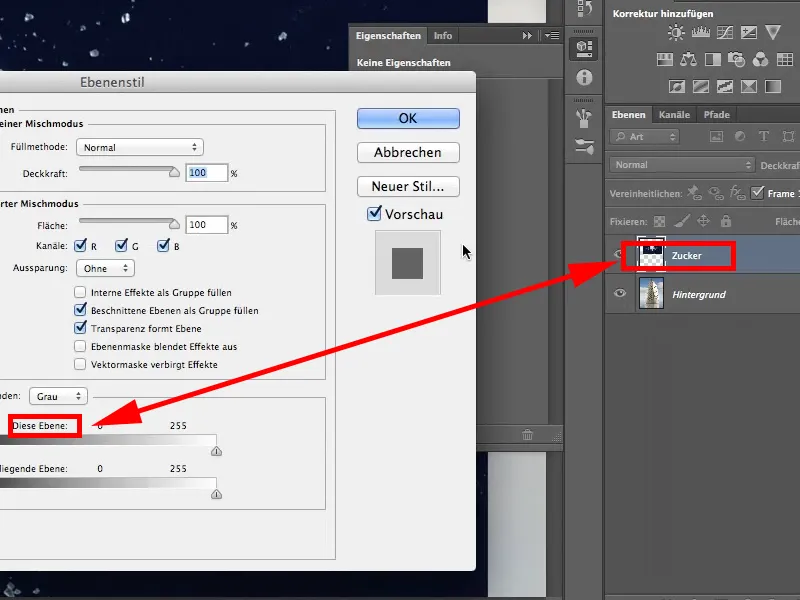800x600 pixels.
Task: Open the Füllmethode dropdown
Action: coord(140,147)
